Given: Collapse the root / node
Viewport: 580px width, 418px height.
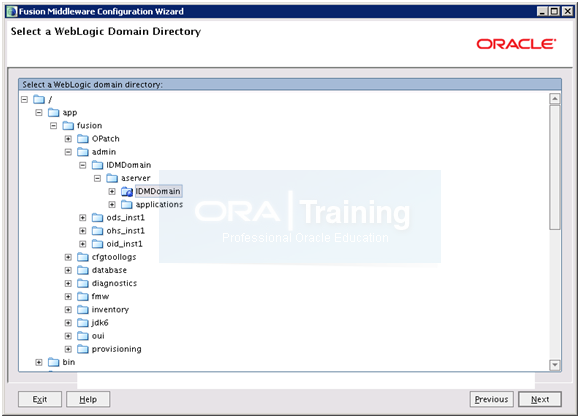Looking at the screenshot, I should point(24,100).
